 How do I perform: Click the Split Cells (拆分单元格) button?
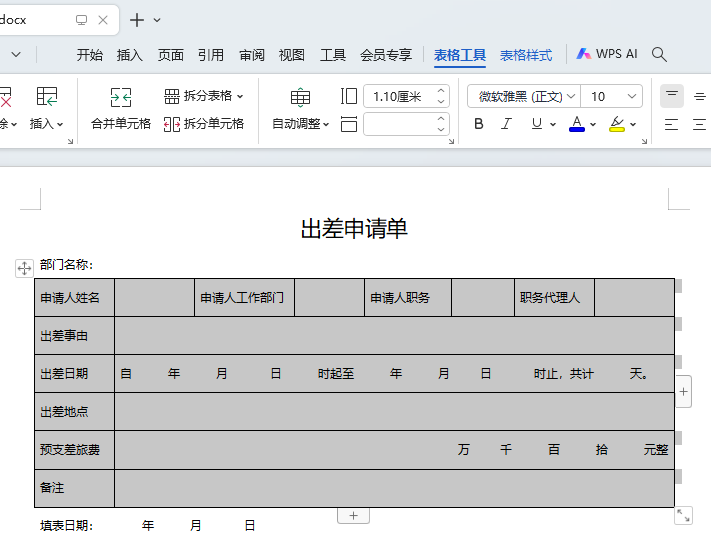tap(204, 124)
